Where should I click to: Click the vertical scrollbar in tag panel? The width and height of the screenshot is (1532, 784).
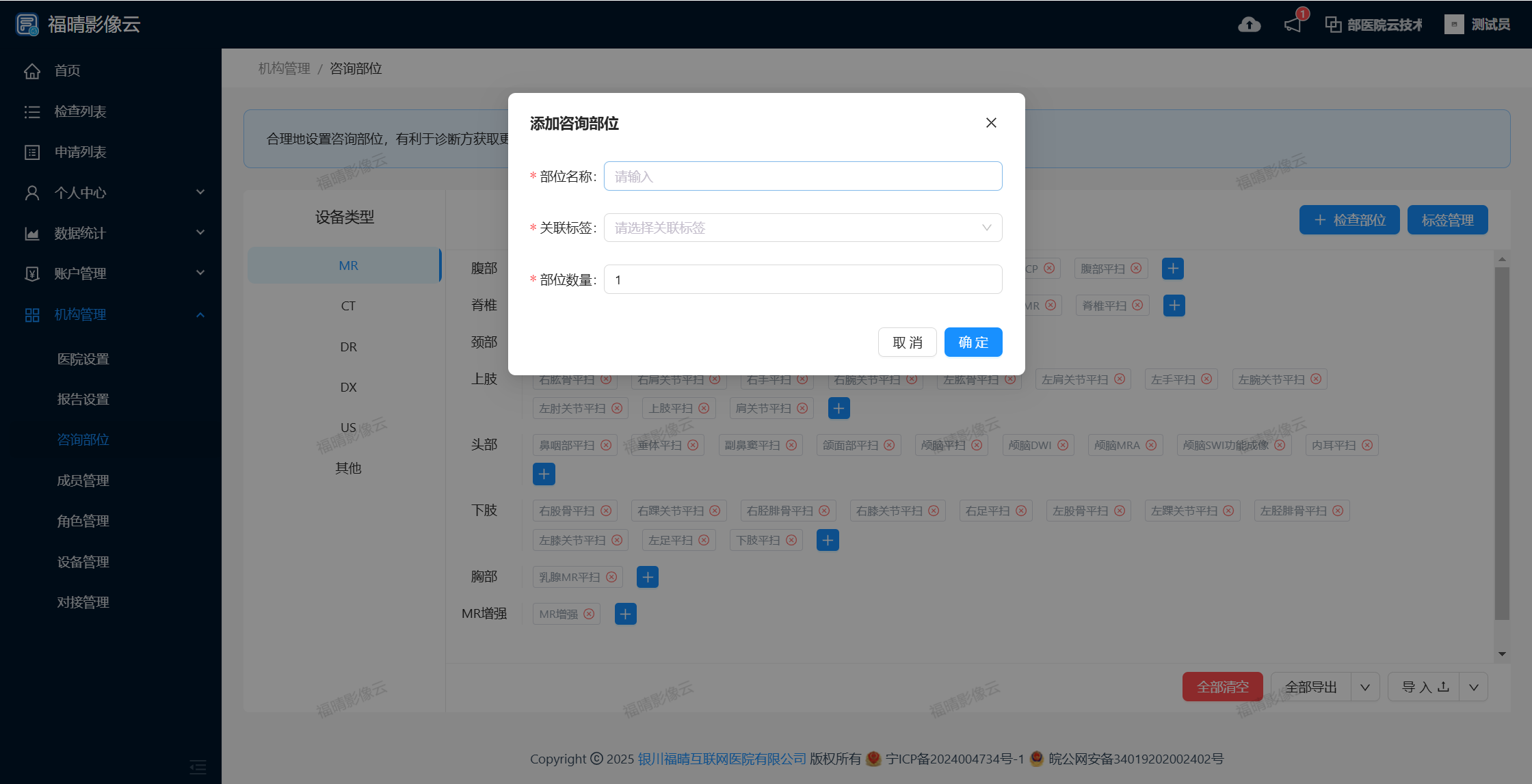click(x=1502, y=444)
